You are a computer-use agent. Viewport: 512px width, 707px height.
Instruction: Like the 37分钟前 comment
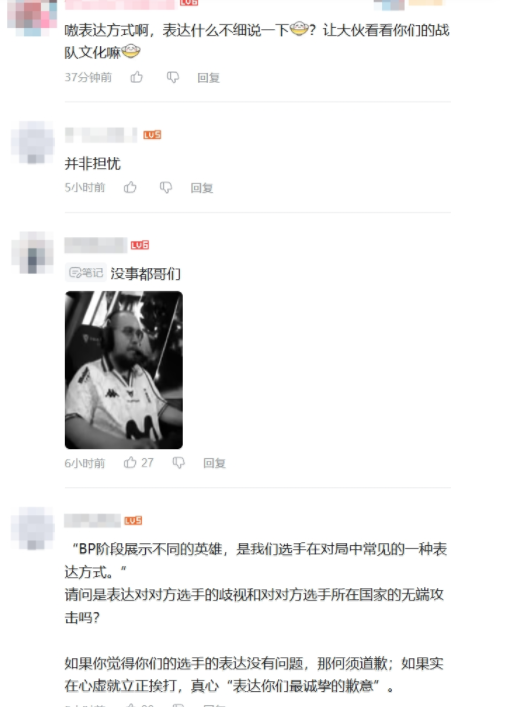(137, 77)
